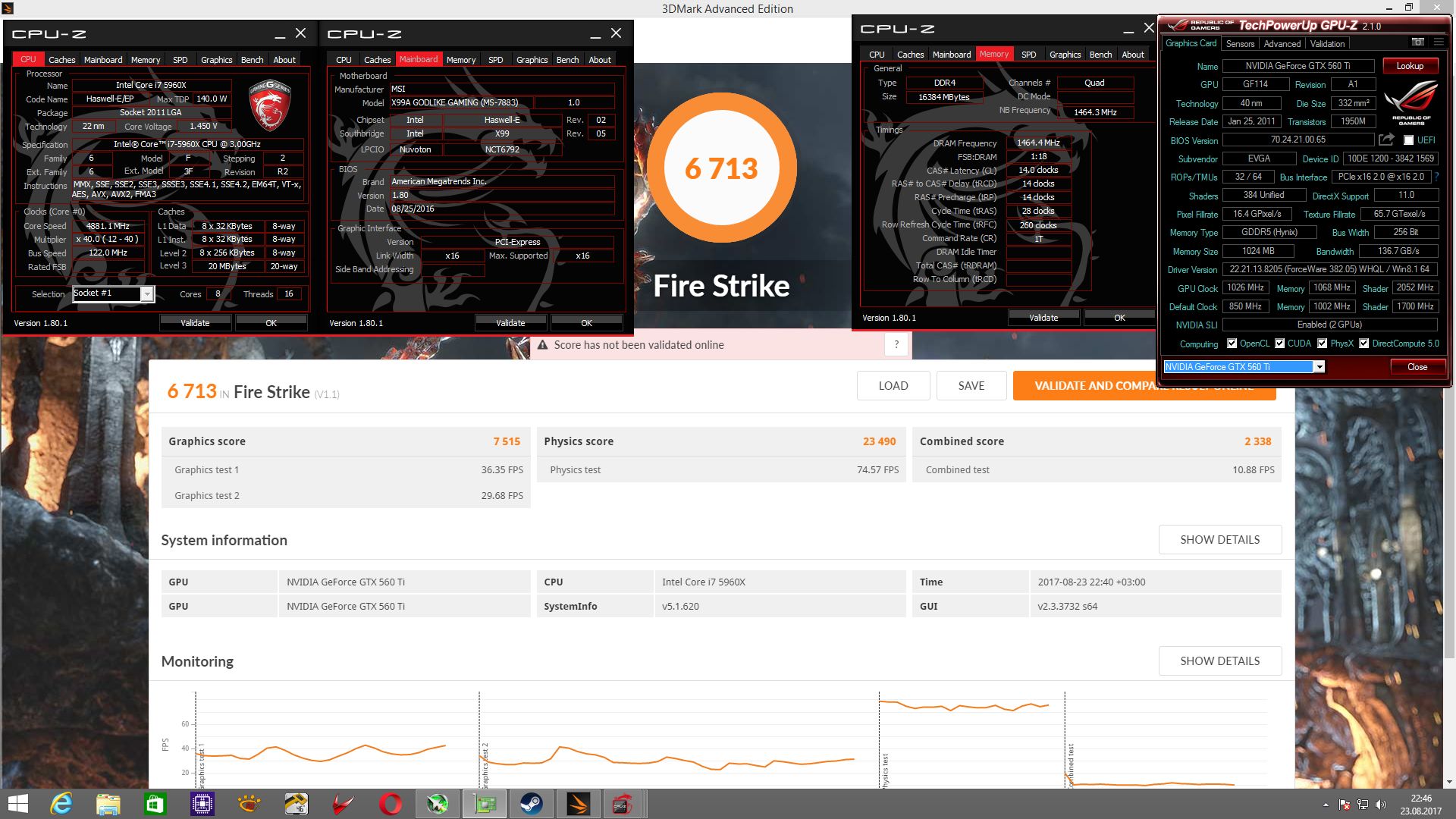Screen dimensions: 1456x819
Task: Open Caches tab in first CPU-Z window
Action: pyautogui.click(x=61, y=60)
